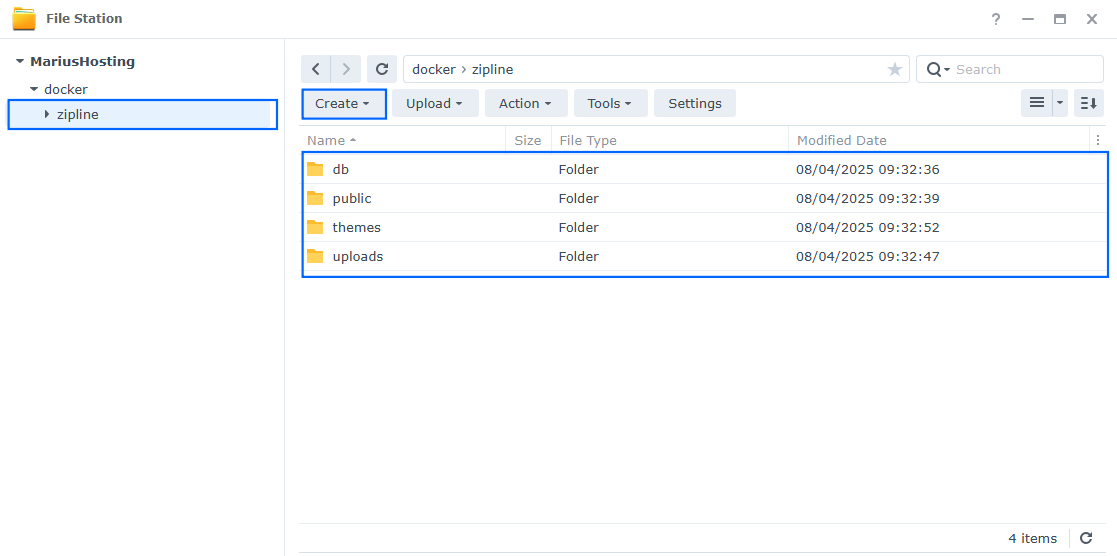Open view mode dropdown arrow
Viewport: 1117px width, 556px height.
(x=1060, y=103)
